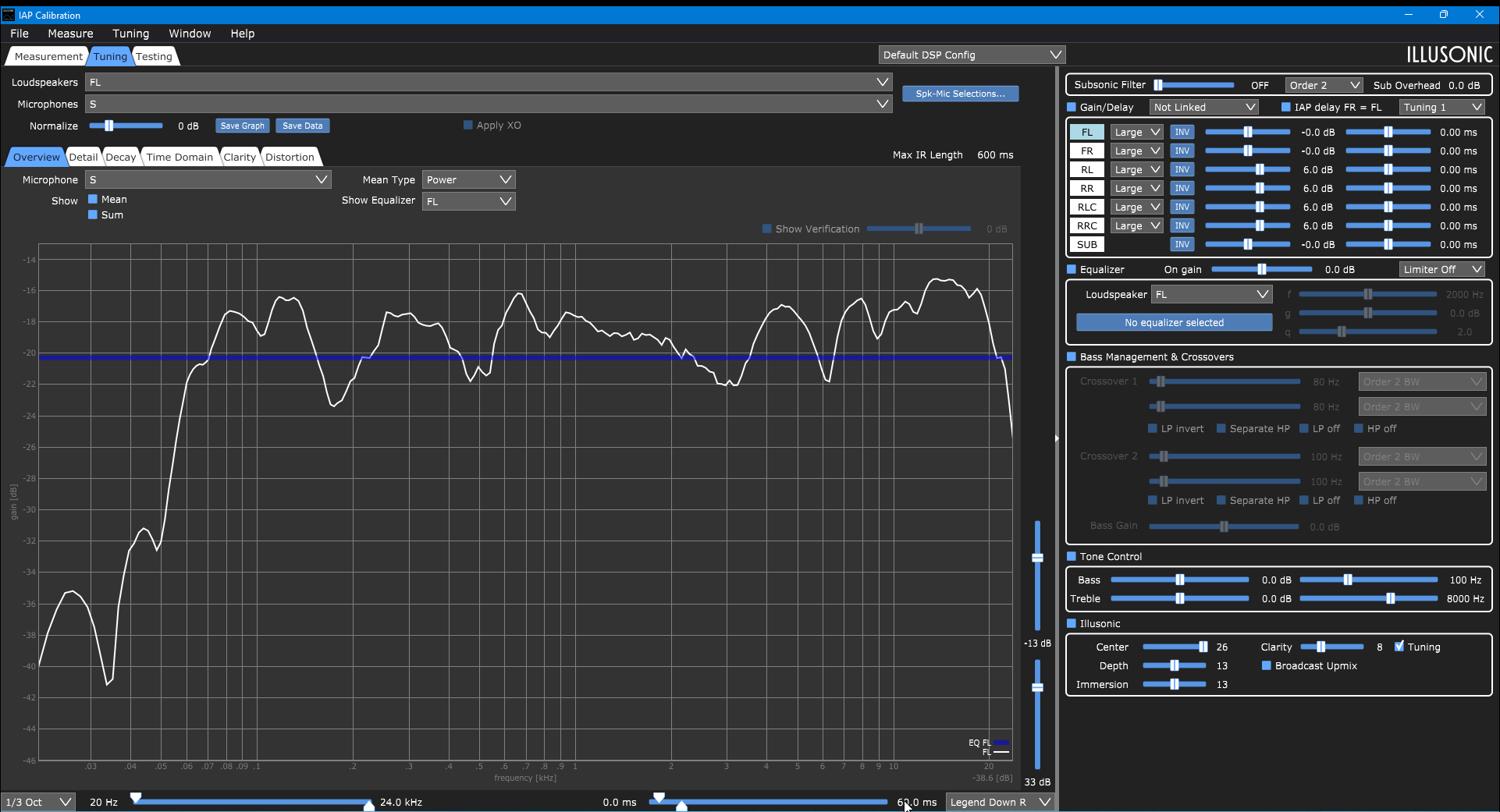Open the Tuning 1 dropdown

(x=1441, y=107)
